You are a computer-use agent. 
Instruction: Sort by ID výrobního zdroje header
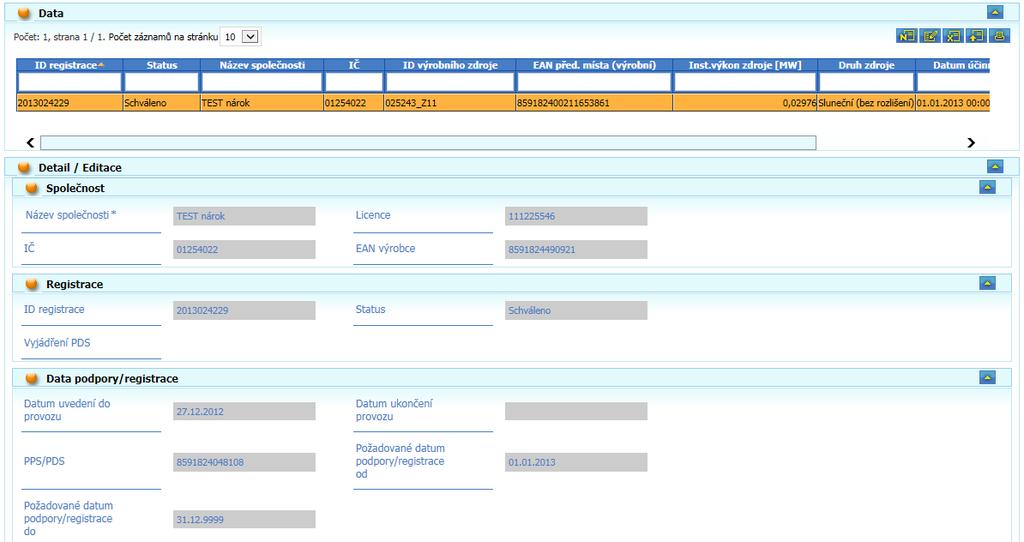pos(450,65)
